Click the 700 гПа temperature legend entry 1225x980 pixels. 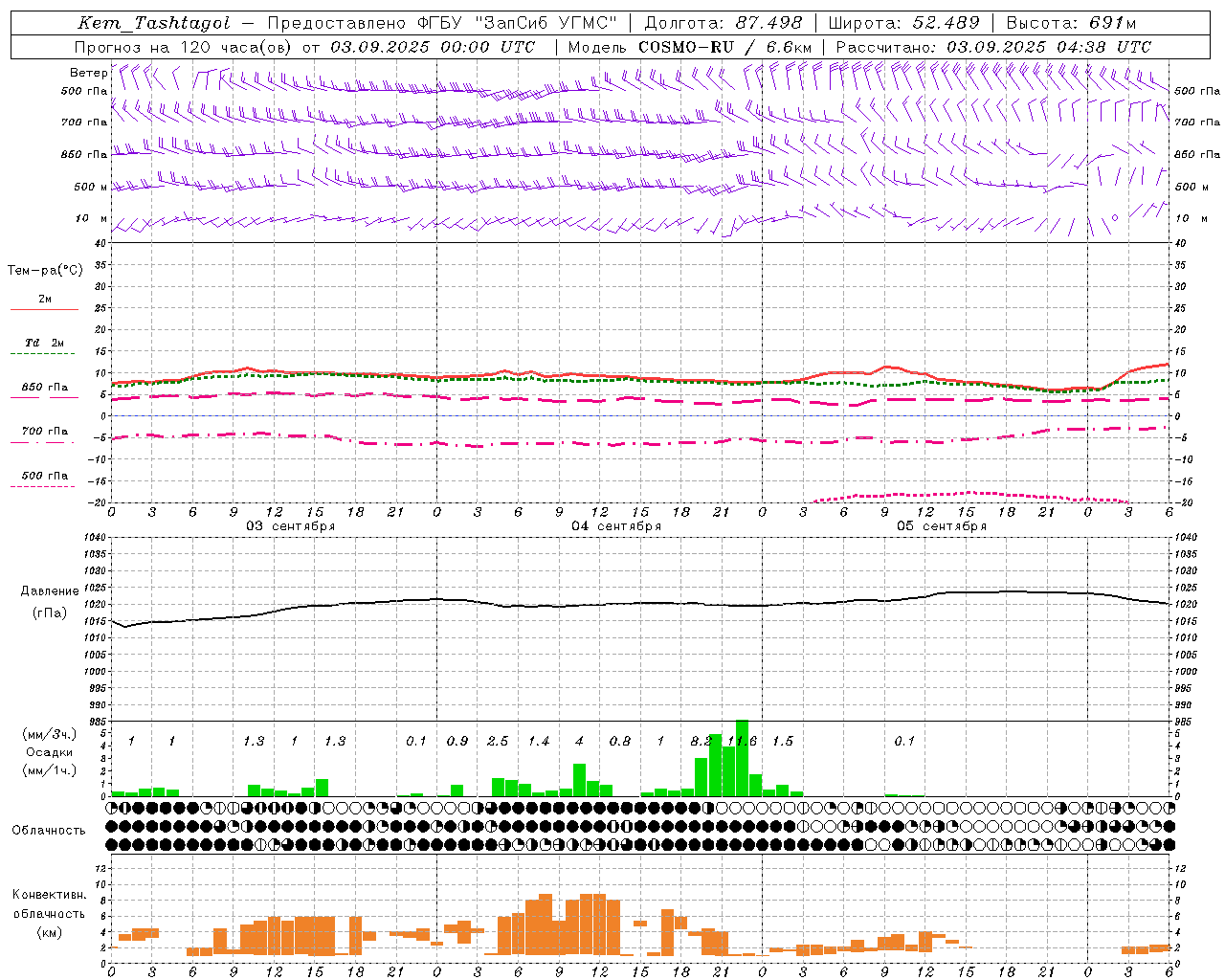click(x=45, y=432)
